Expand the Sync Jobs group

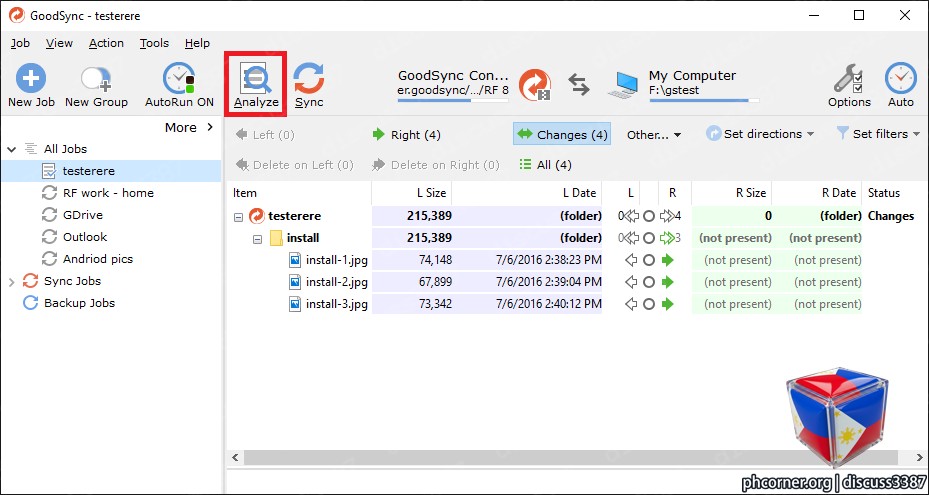[x=11, y=282]
